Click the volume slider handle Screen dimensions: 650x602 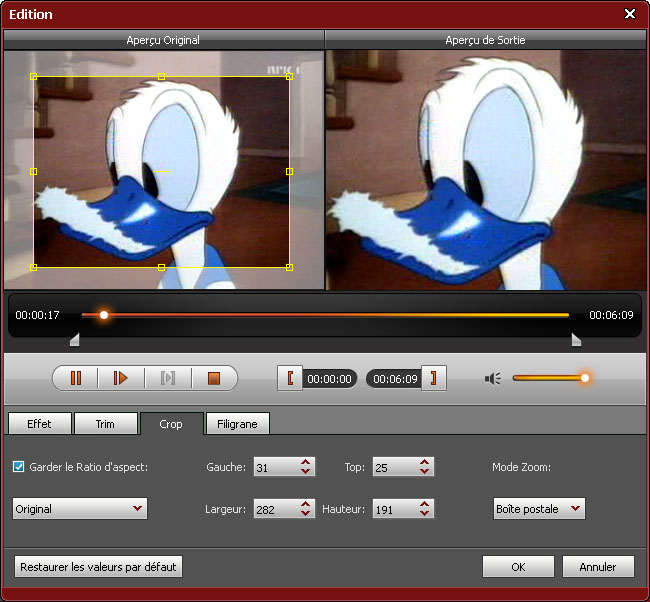tap(585, 378)
